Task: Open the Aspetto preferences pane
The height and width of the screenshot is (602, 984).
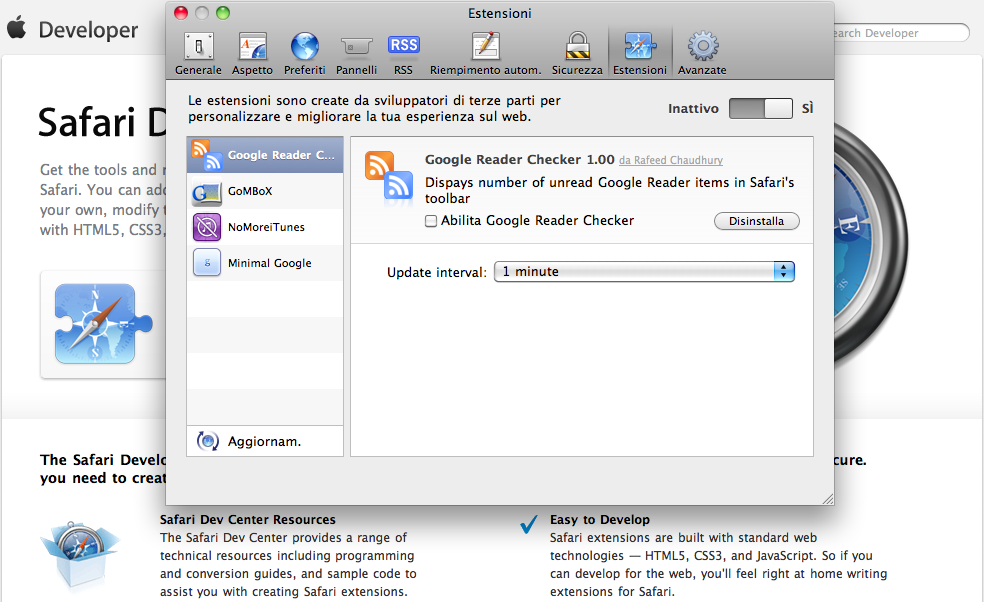Action: [252, 54]
